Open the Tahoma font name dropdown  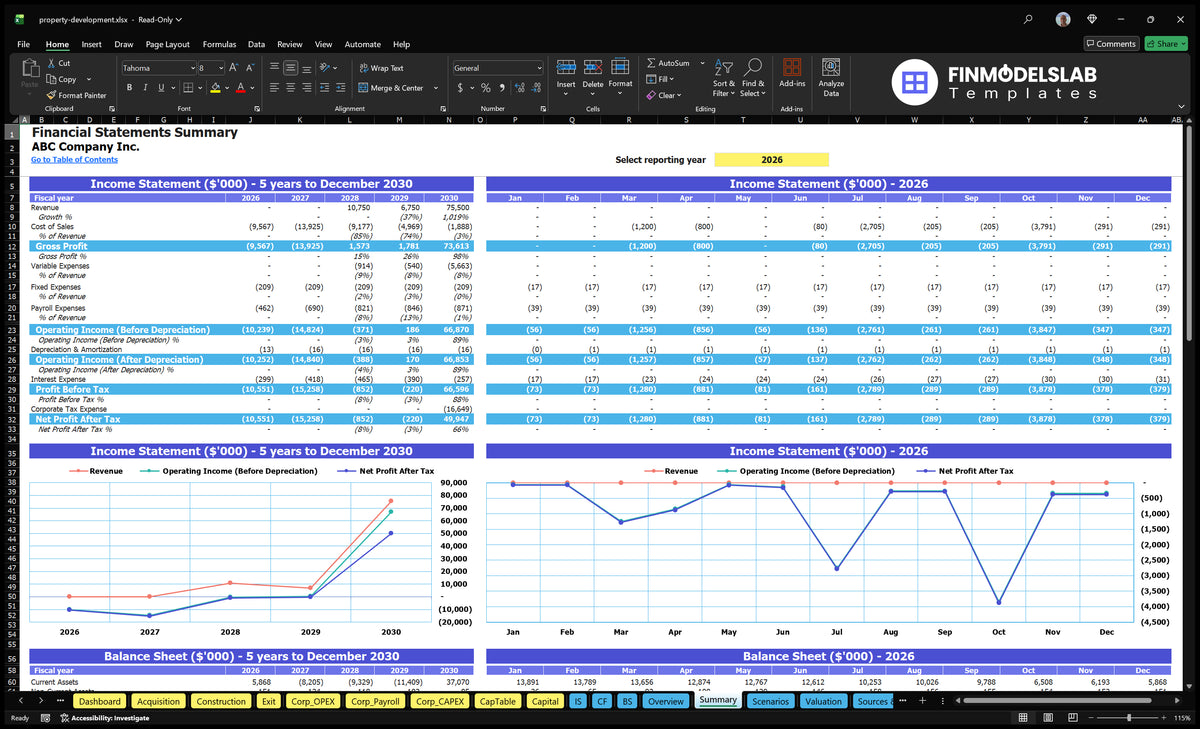coord(191,68)
